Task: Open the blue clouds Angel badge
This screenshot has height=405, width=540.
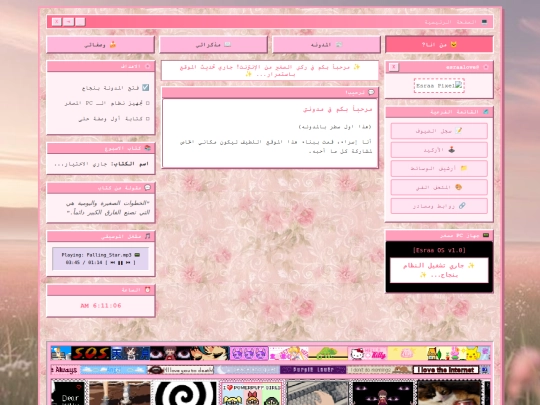Action: (x=114, y=370)
